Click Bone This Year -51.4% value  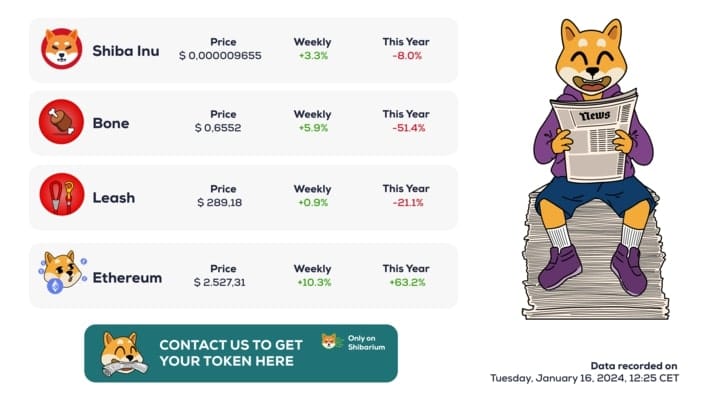pos(406,128)
